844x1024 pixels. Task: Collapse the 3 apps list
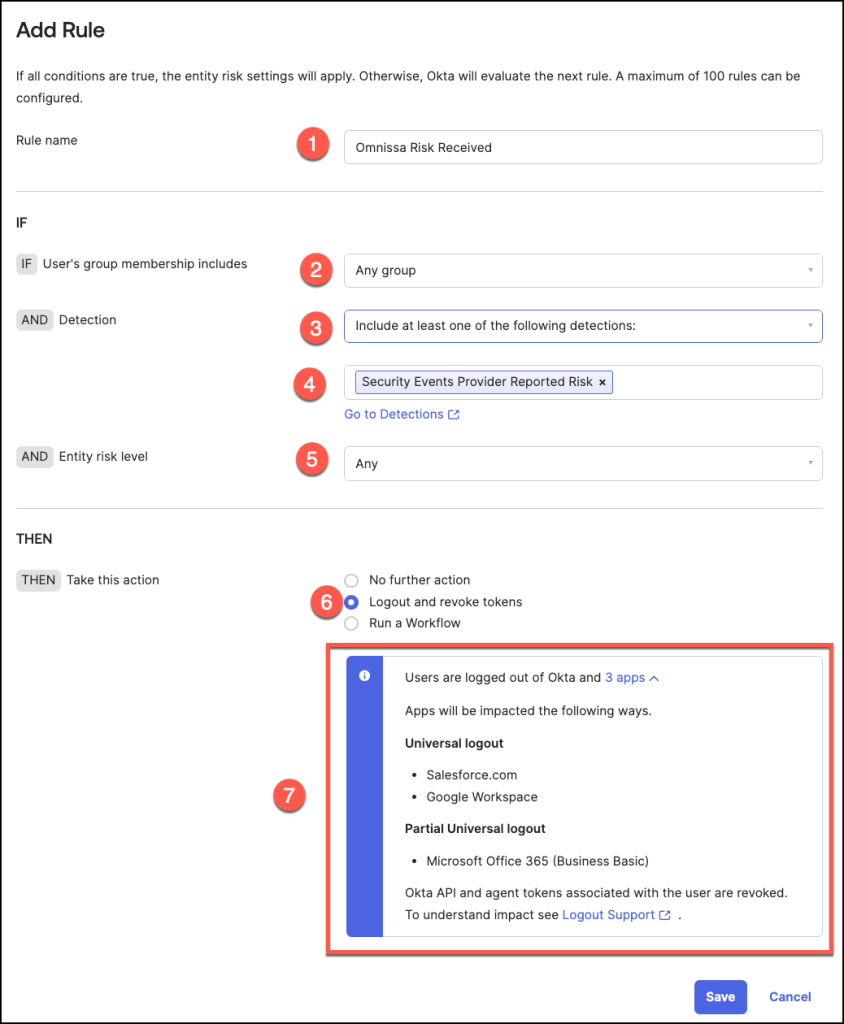coord(631,677)
